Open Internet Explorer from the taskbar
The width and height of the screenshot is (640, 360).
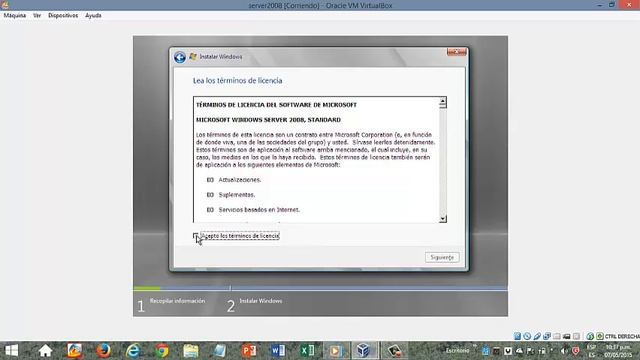pos(133,351)
